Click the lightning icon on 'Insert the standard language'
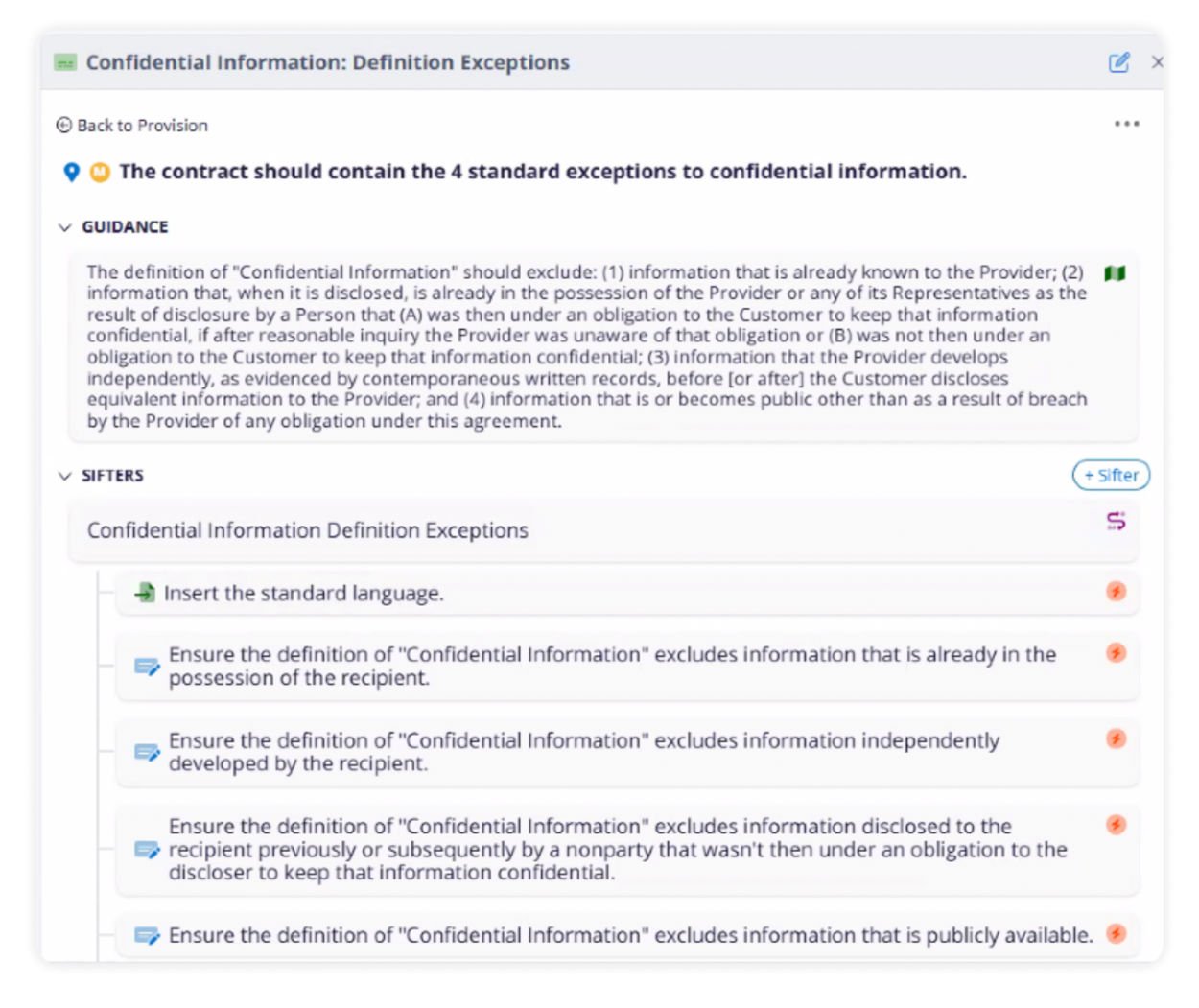 pyautogui.click(x=1116, y=592)
